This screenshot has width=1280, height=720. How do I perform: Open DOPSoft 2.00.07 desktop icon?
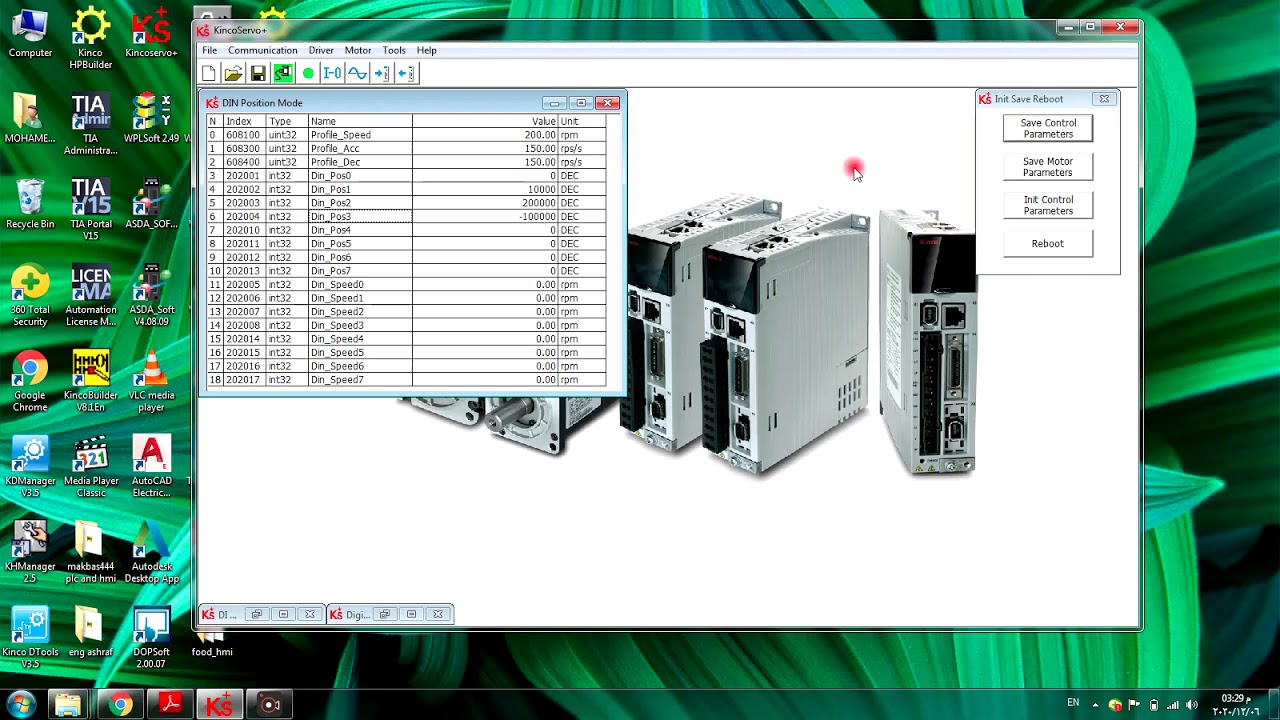[151, 638]
